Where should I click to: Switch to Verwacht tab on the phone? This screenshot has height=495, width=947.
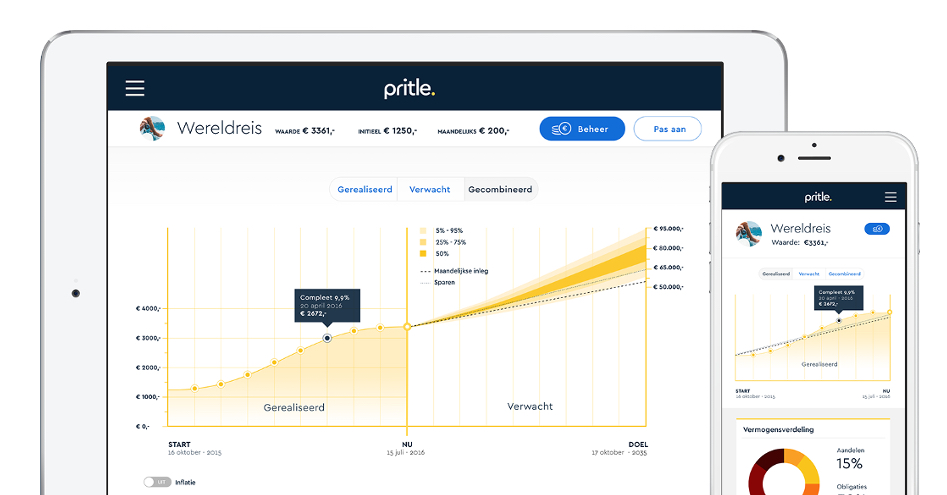tap(808, 273)
